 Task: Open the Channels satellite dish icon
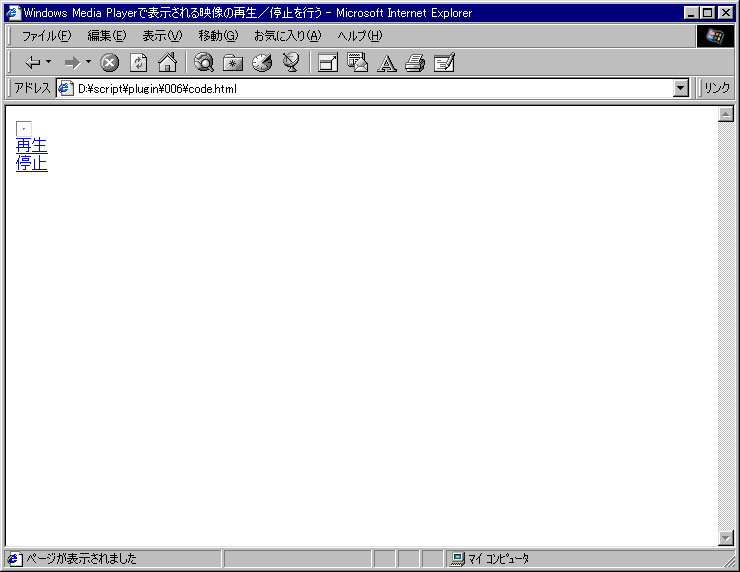click(291, 62)
